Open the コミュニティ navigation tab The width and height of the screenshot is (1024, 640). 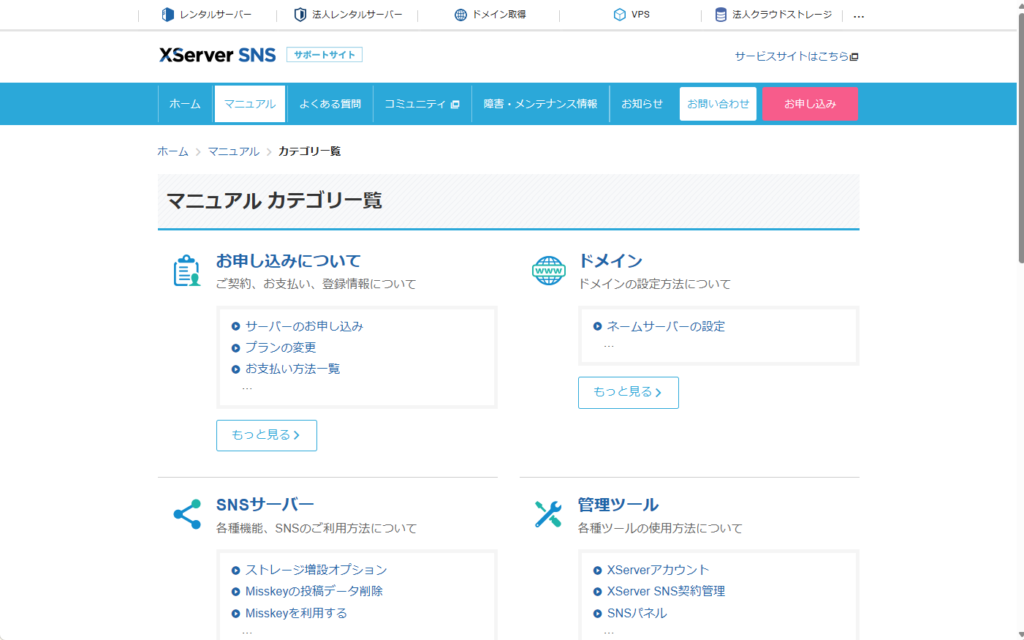422,104
